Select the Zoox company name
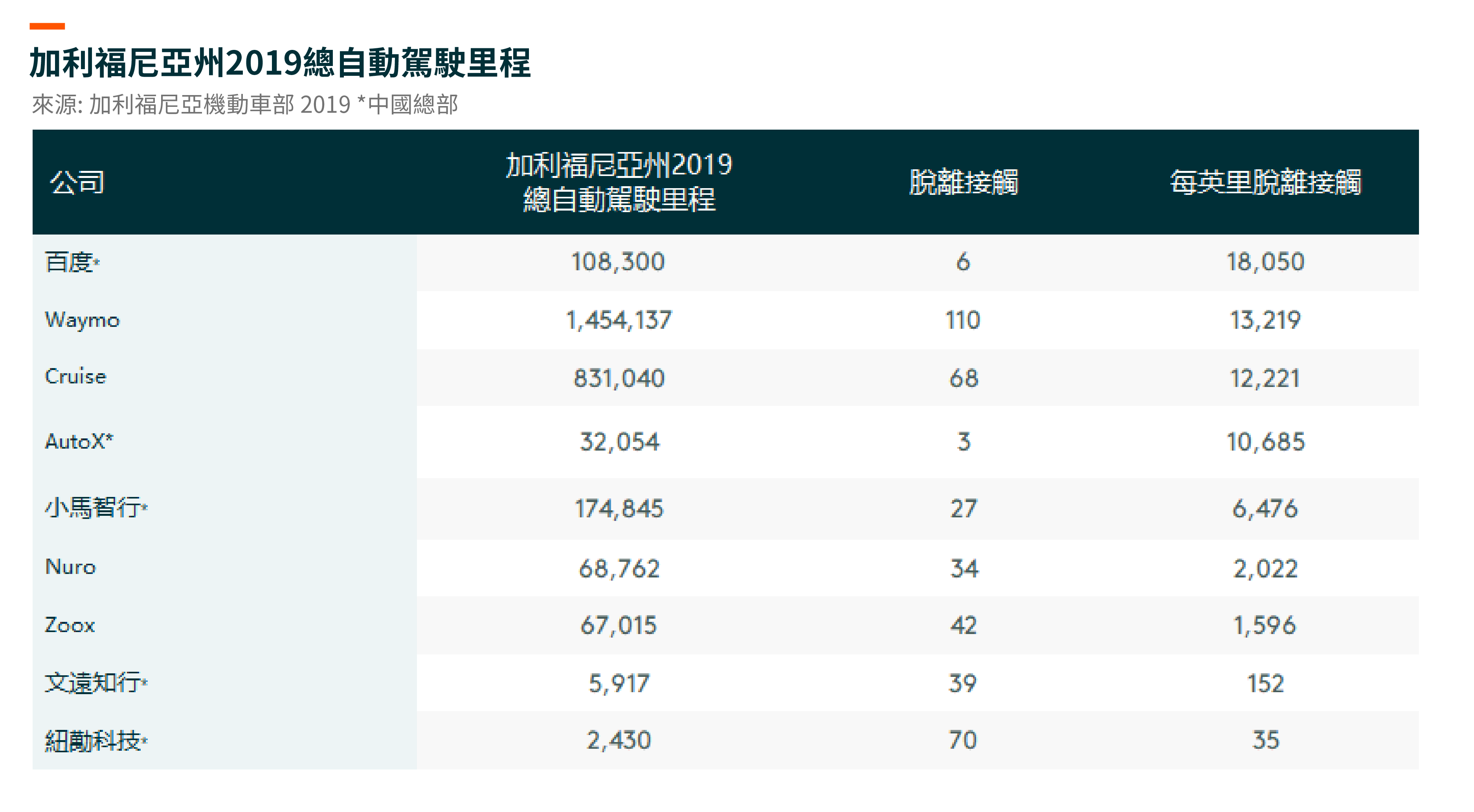Image resolution: width=1474 pixels, height=812 pixels. (70, 625)
